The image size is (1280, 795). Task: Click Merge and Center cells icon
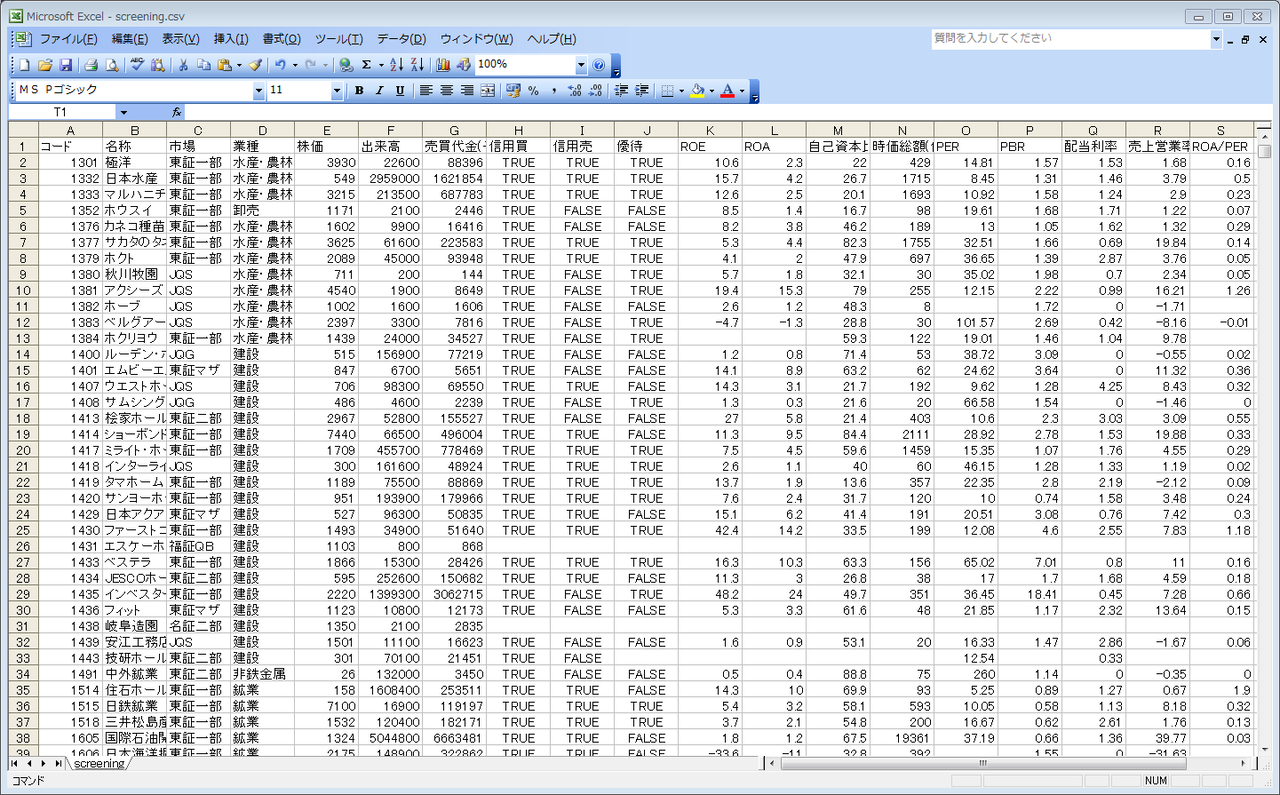click(x=488, y=91)
